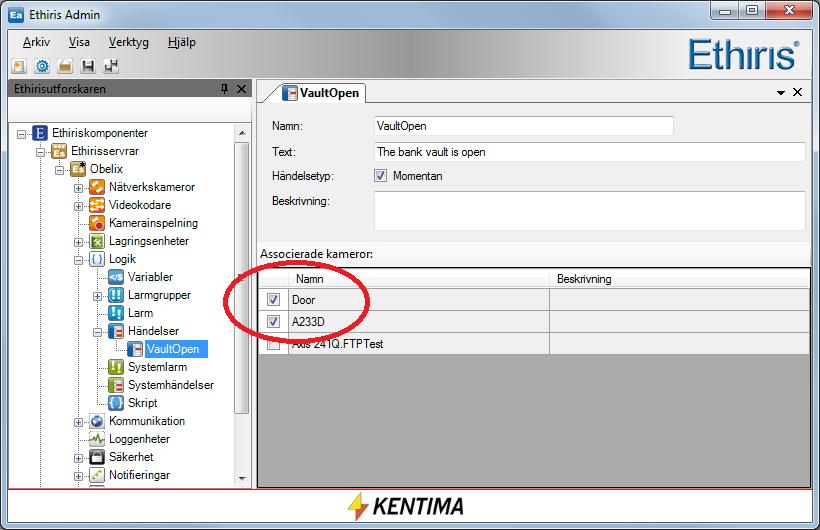Toggle the Momentan checkbox
The image size is (820, 530).
[x=380, y=176]
